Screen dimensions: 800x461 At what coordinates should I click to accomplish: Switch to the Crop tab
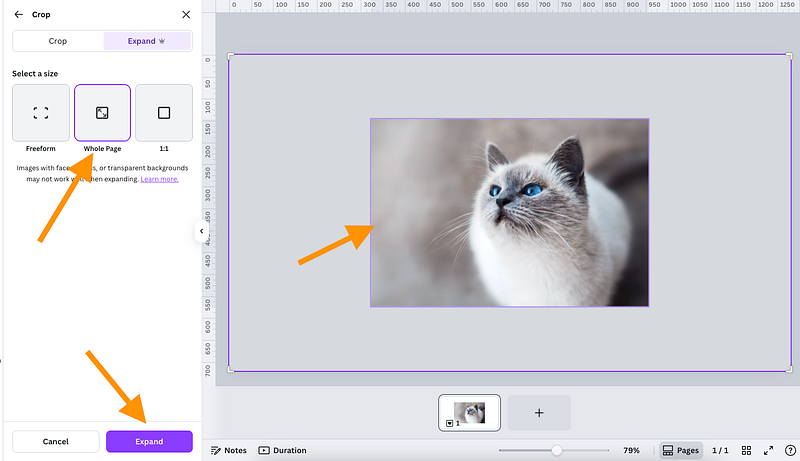coord(58,41)
